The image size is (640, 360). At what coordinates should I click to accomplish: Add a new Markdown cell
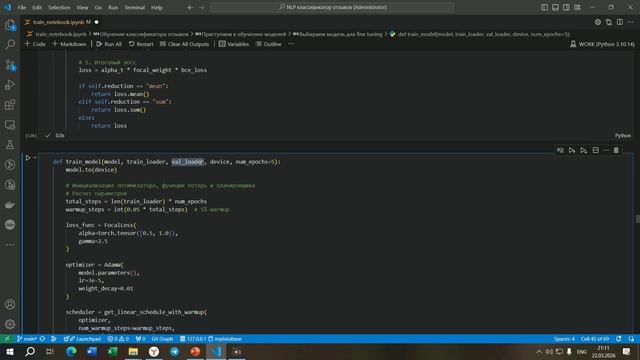tap(69, 44)
